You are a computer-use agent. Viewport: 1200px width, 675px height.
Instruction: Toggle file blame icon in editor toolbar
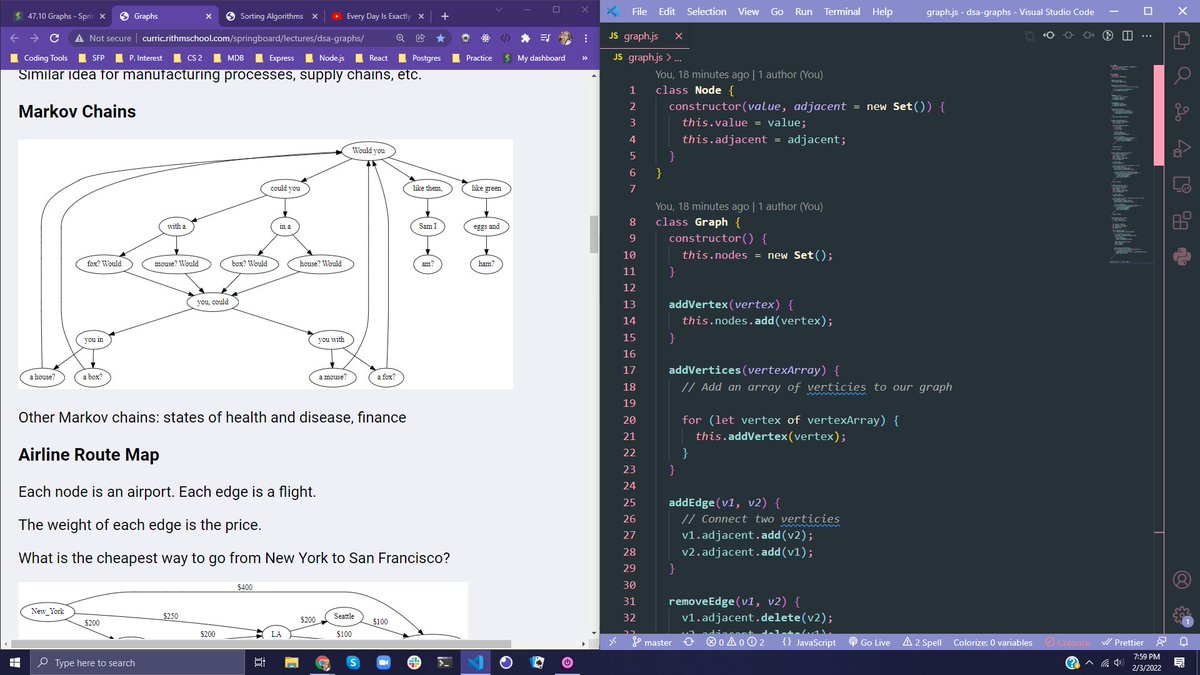pyautogui.click(x=1108, y=36)
